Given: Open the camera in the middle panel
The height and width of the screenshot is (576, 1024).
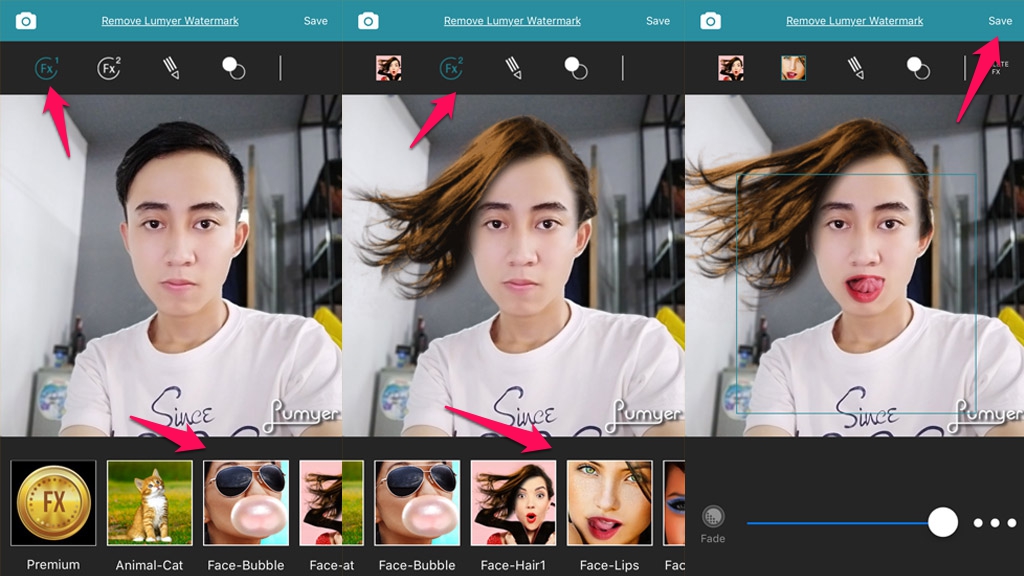Looking at the screenshot, I should pyautogui.click(x=368, y=21).
